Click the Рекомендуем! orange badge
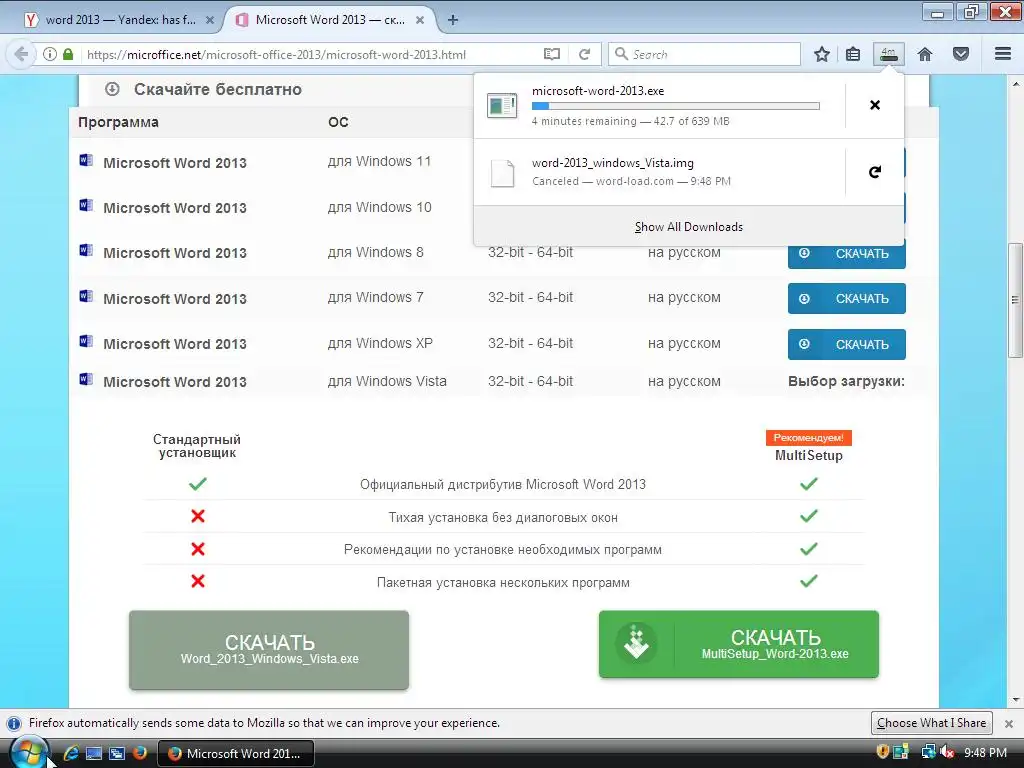The height and width of the screenshot is (768, 1024). [808, 438]
